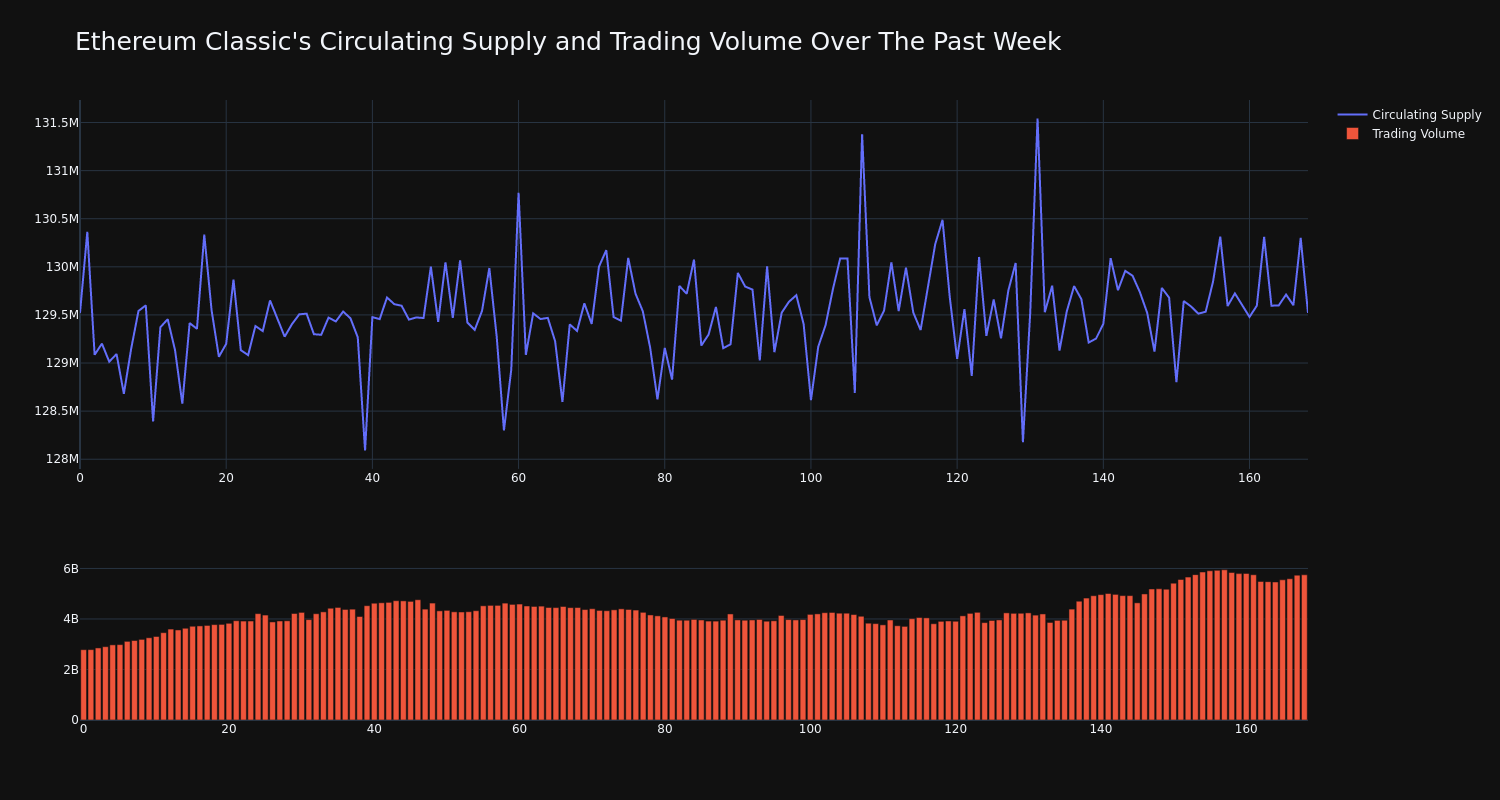Click the 129M y-axis label
The height and width of the screenshot is (800, 1500).
(x=62, y=363)
